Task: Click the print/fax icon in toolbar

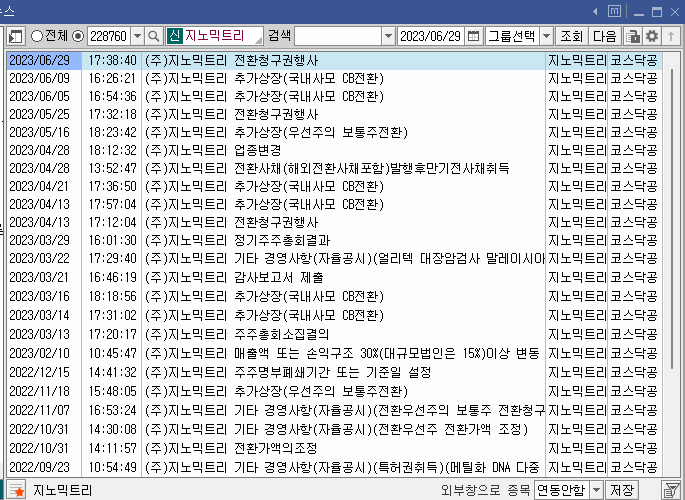Action: (x=632, y=36)
